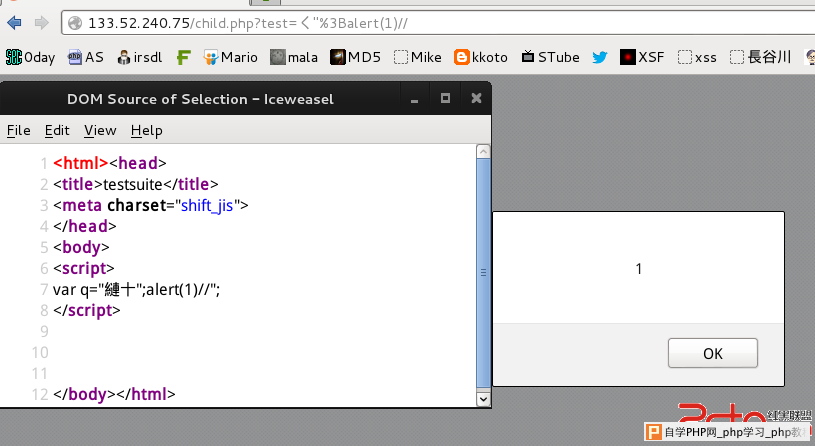Go back using the browser back arrow
The width and height of the screenshot is (815, 446).
(x=14, y=23)
